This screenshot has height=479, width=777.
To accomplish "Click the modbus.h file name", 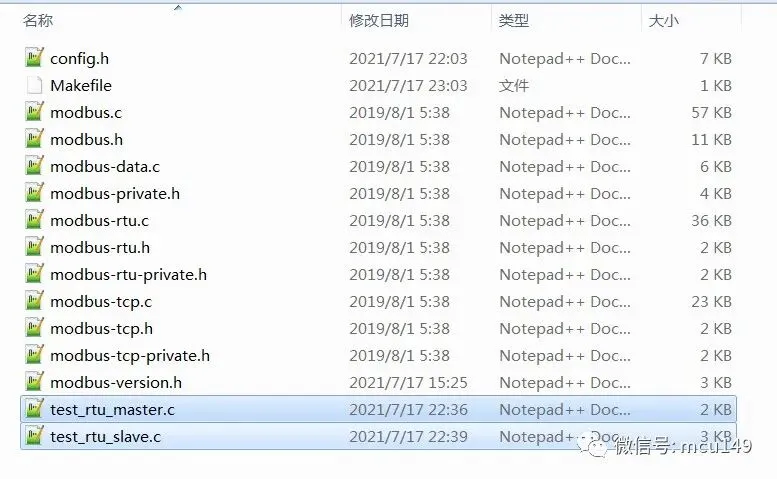I will tap(86, 140).
